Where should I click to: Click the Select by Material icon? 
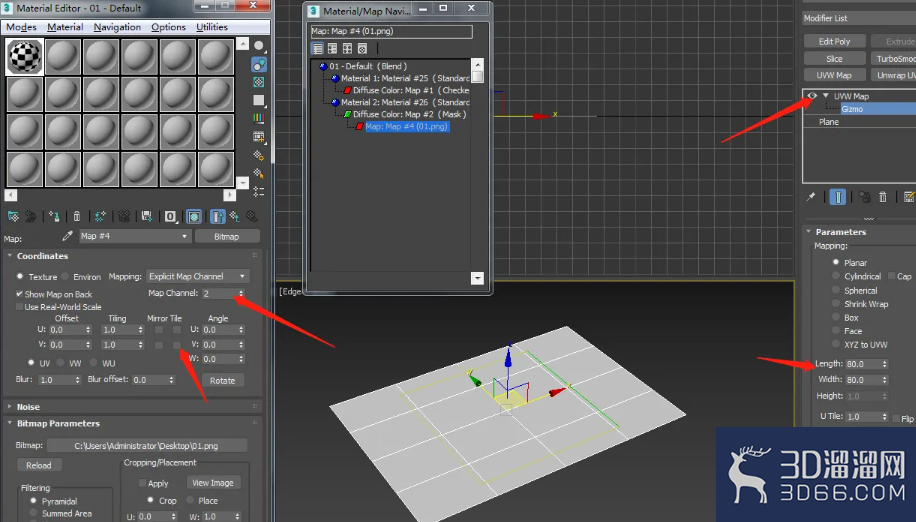(259, 173)
